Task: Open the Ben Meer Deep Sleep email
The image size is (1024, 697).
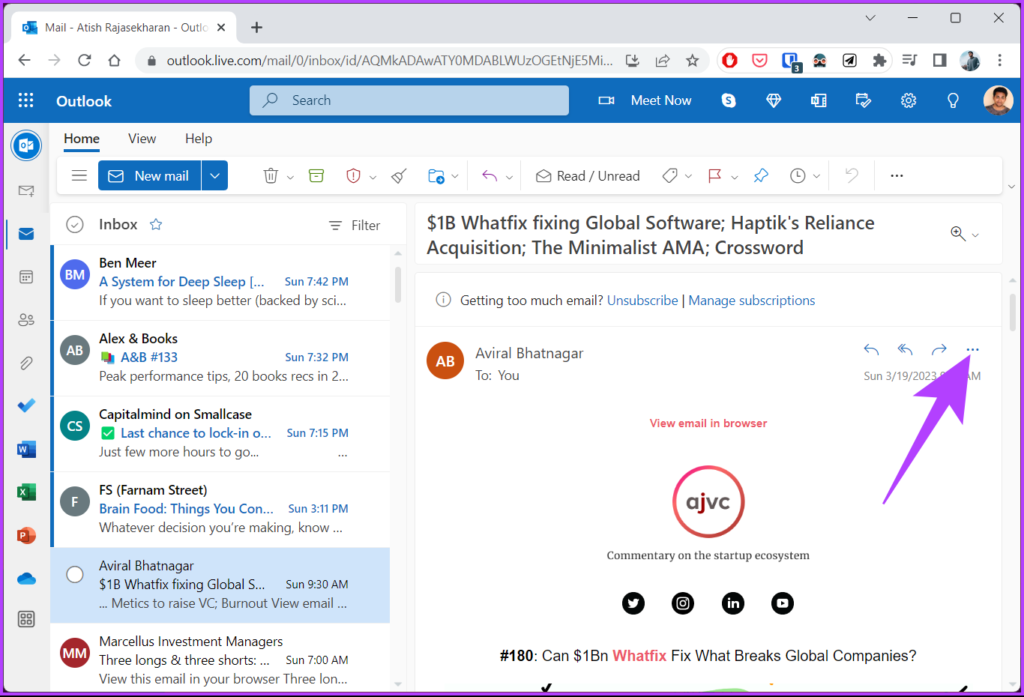Action: tap(221, 282)
